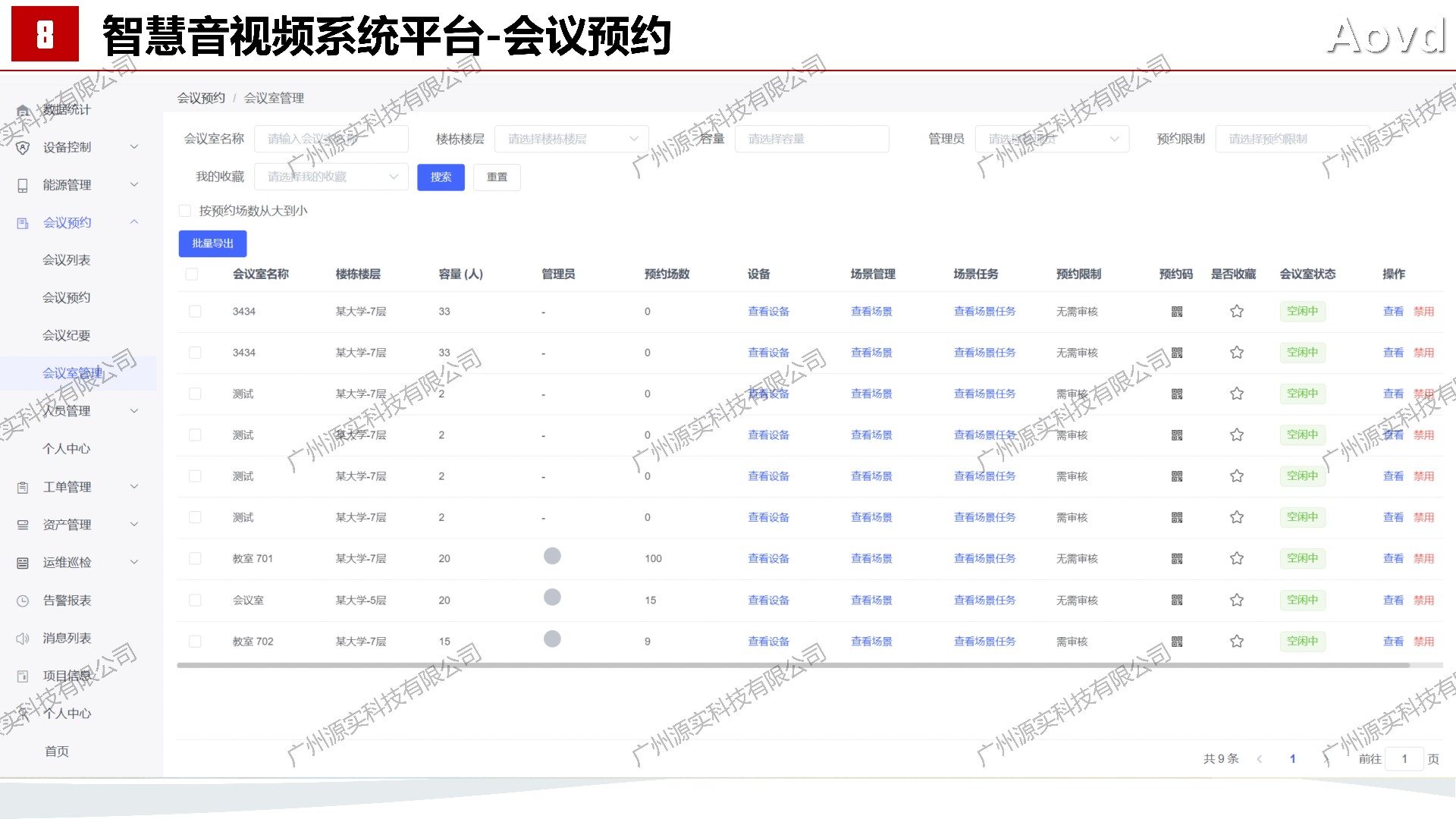This screenshot has width=1456, height=819.
Task: Click the 设备控制 shield icon in the sidebar
Action: [23, 148]
